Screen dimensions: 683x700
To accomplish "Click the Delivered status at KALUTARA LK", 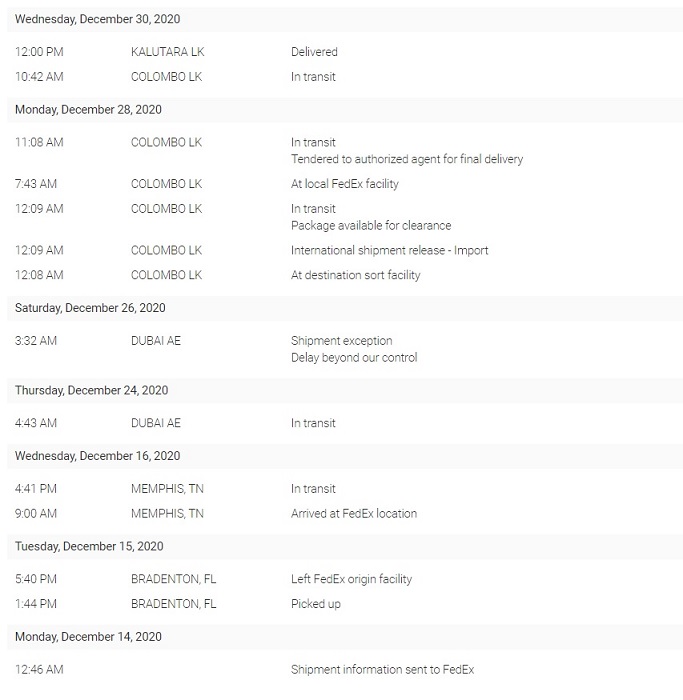I will pyautogui.click(x=314, y=52).
